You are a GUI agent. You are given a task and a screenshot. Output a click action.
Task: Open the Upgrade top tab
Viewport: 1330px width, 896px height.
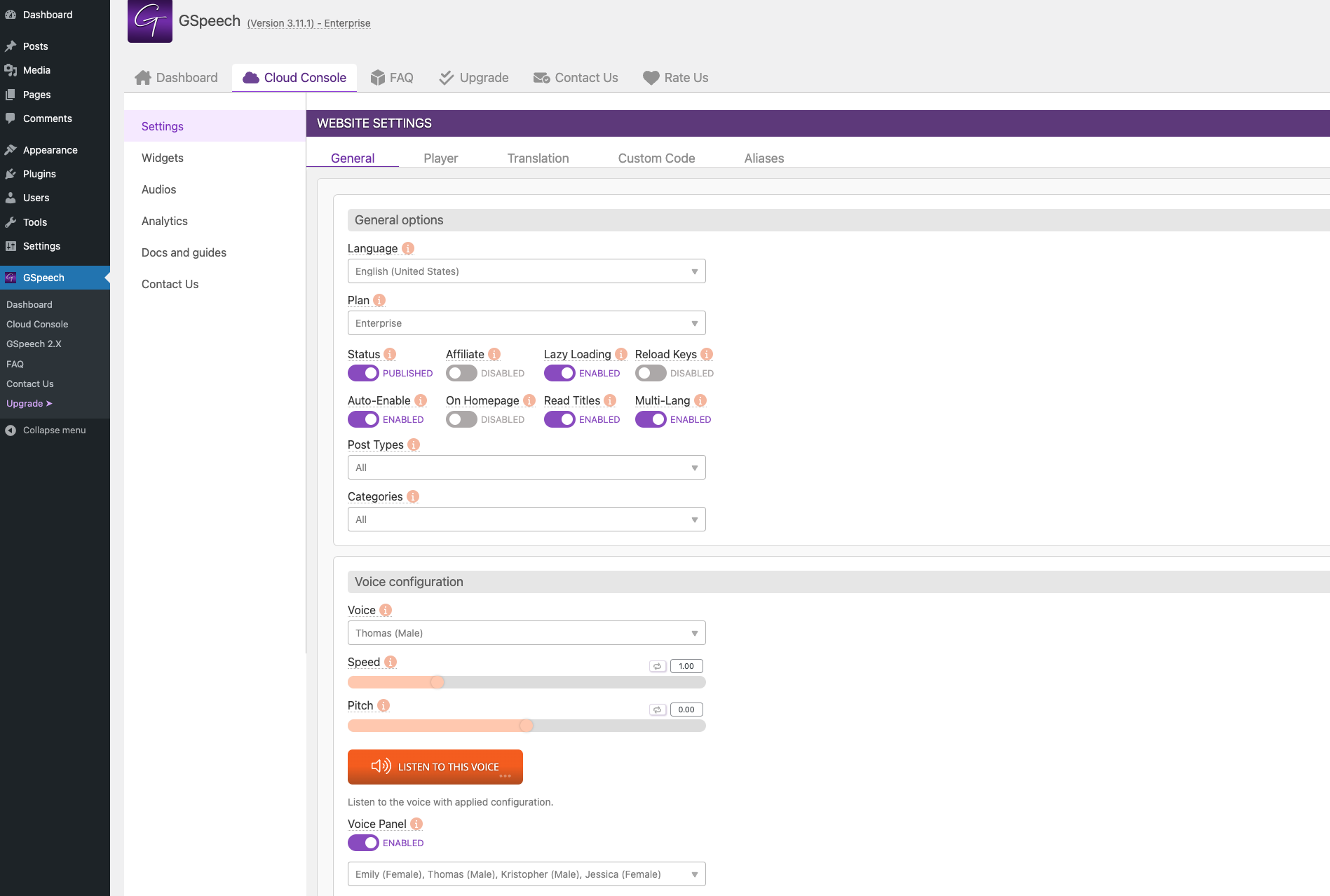474,78
